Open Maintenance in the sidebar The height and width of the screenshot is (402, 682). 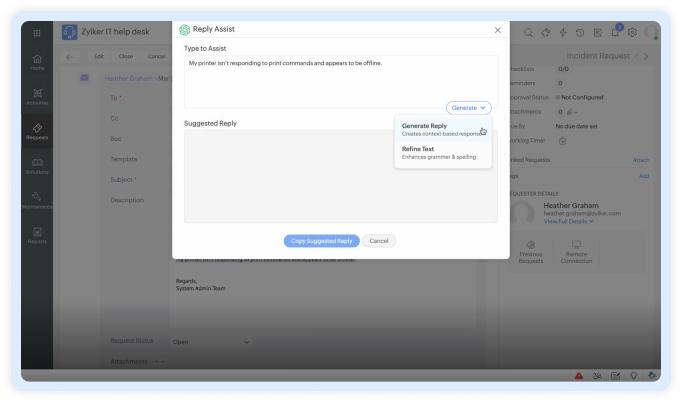(x=37, y=201)
